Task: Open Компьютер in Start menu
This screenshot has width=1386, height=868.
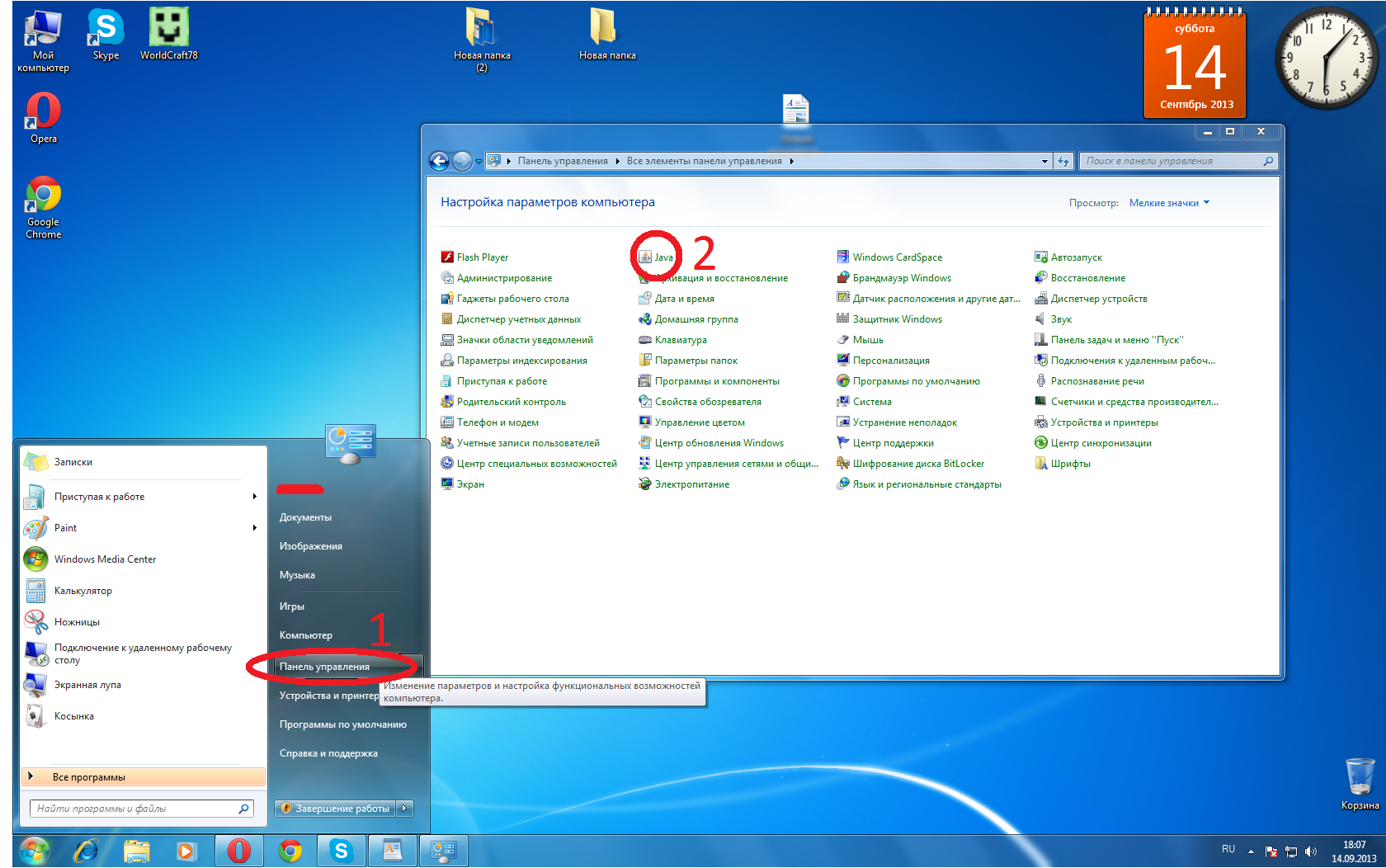Action: pyautogui.click(x=305, y=635)
